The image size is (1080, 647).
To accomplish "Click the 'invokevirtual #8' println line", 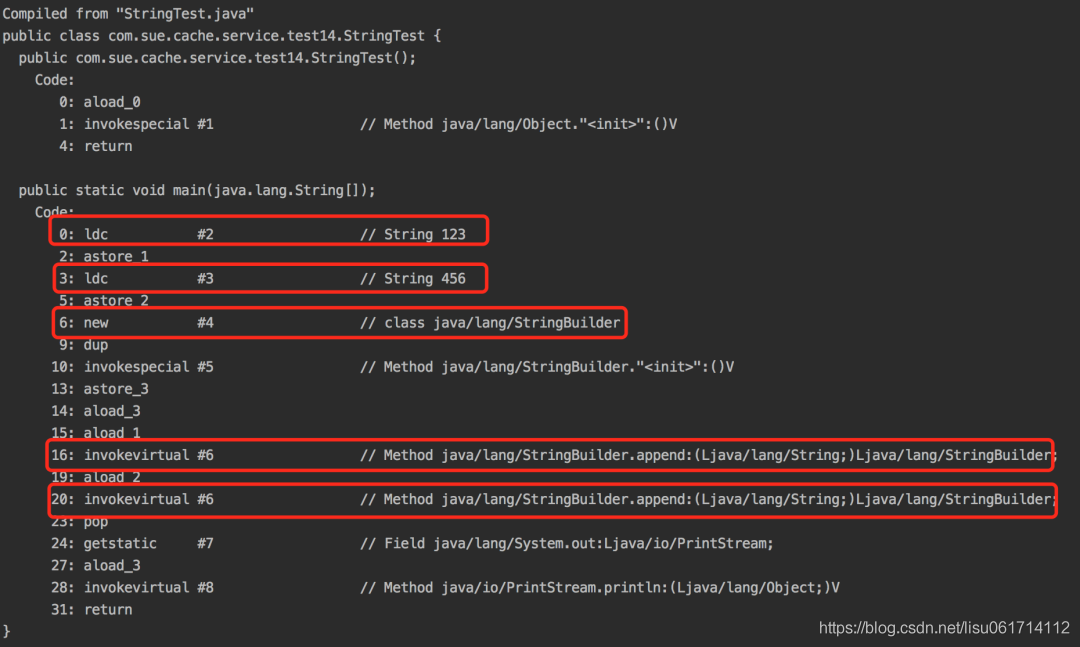I will coord(445,588).
